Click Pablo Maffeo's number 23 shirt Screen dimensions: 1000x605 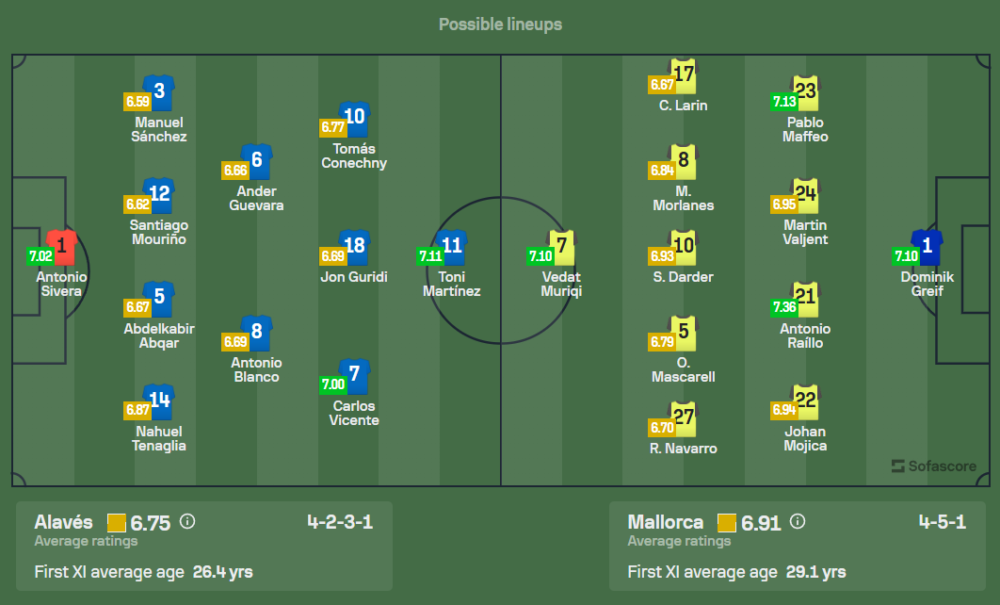(x=806, y=91)
